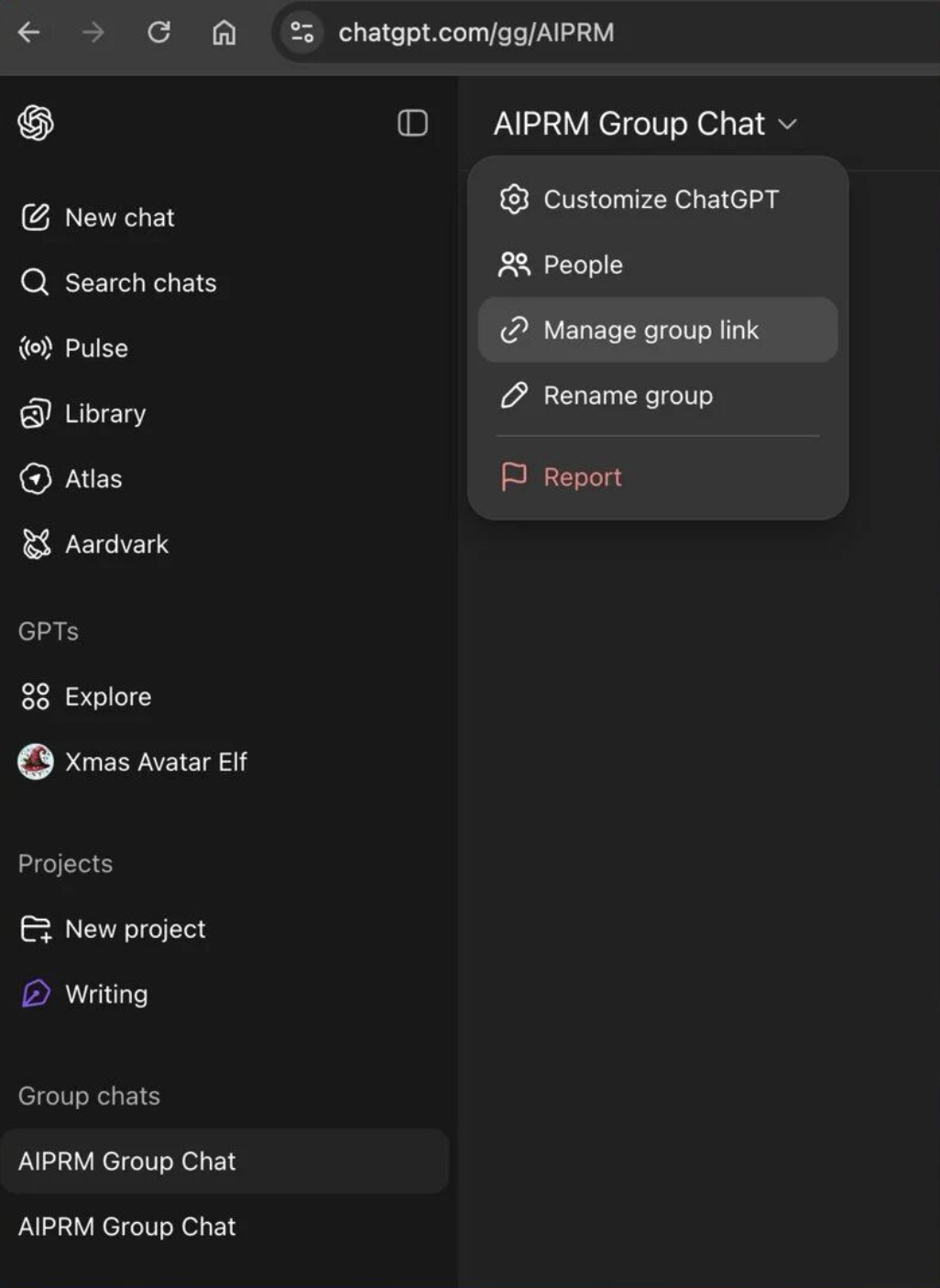The height and width of the screenshot is (1288, 940).
Task: Open the Xmas Avatar Elf GPT
Action: click(155, 762)
